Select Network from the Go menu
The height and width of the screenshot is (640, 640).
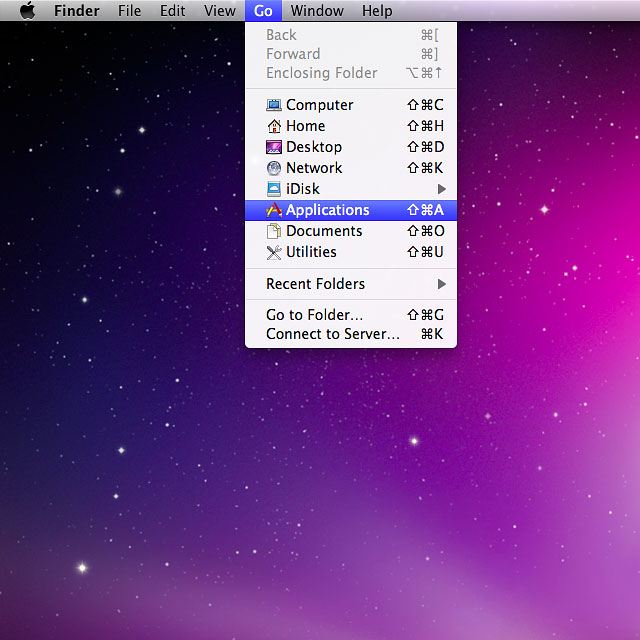[x=351, y=168]
